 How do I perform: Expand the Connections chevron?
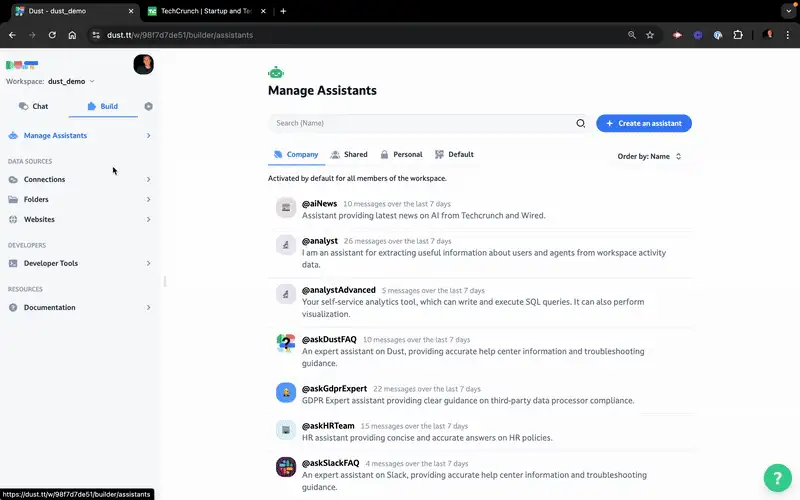pos(148,179)
